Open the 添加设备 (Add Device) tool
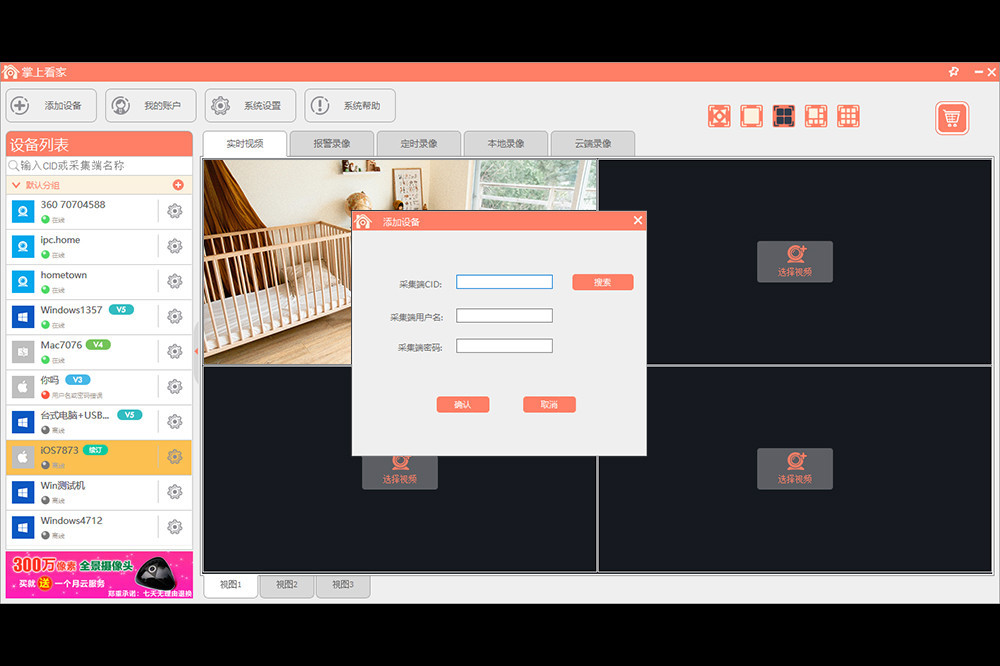The width and height of the screenshot is (1000, 666). [51, 105]
